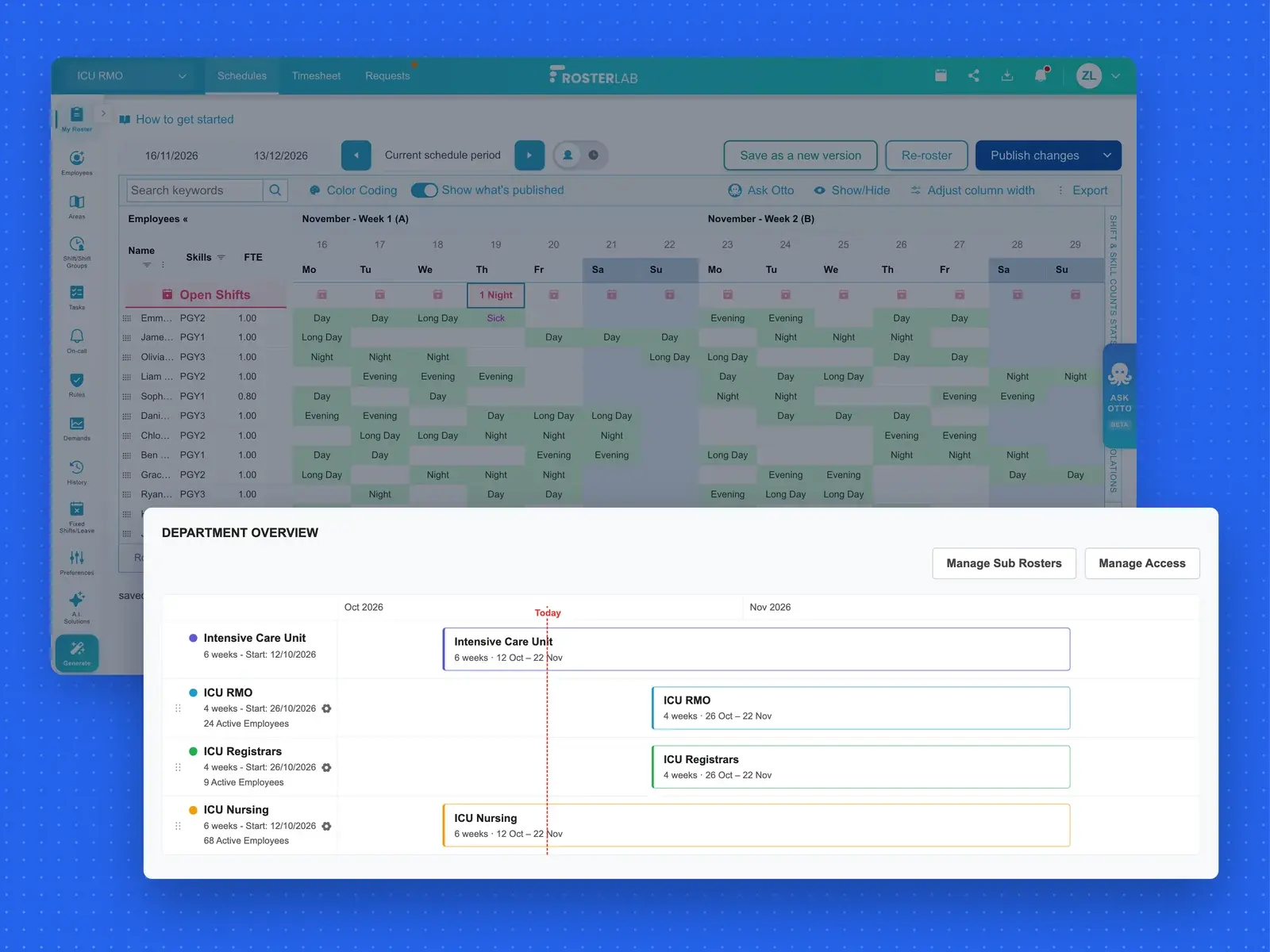This screenshot has width=1270, height=952.
Task: Switch to the dot view toggle
Action: click(x=594, y=155)
